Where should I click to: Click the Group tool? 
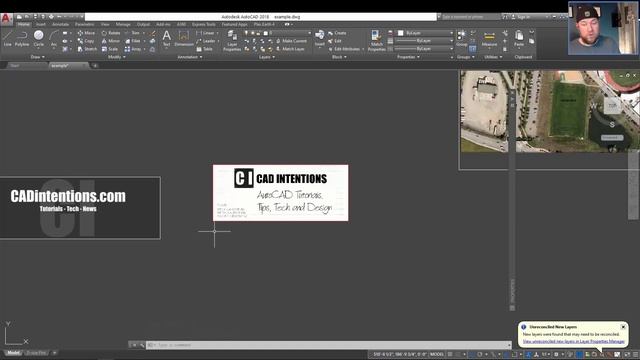(x=462, y=38)
